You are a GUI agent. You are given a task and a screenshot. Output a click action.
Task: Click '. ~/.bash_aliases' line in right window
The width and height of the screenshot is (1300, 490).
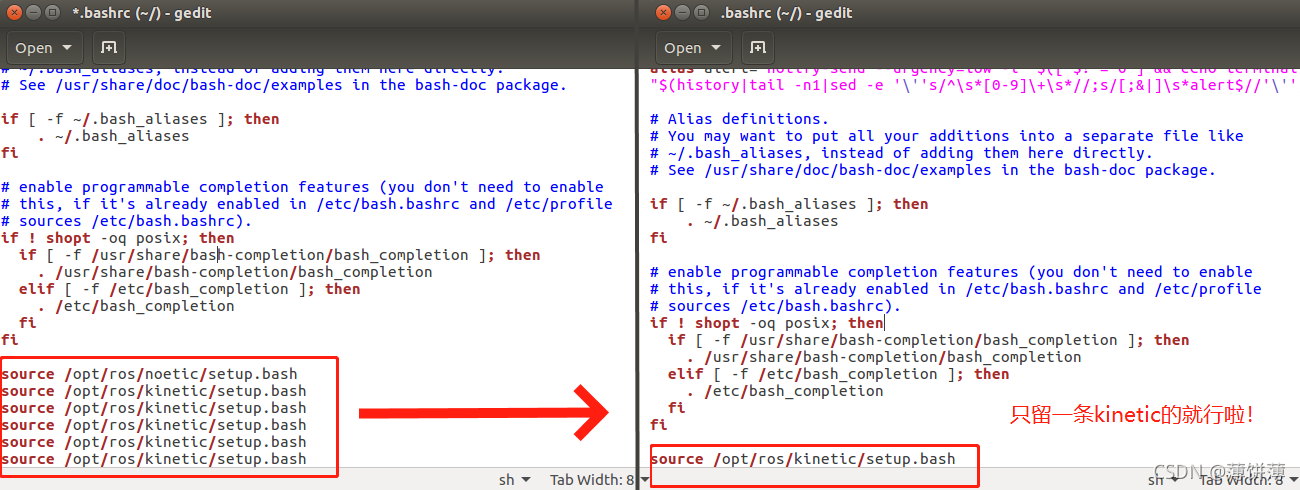point(762,221)
